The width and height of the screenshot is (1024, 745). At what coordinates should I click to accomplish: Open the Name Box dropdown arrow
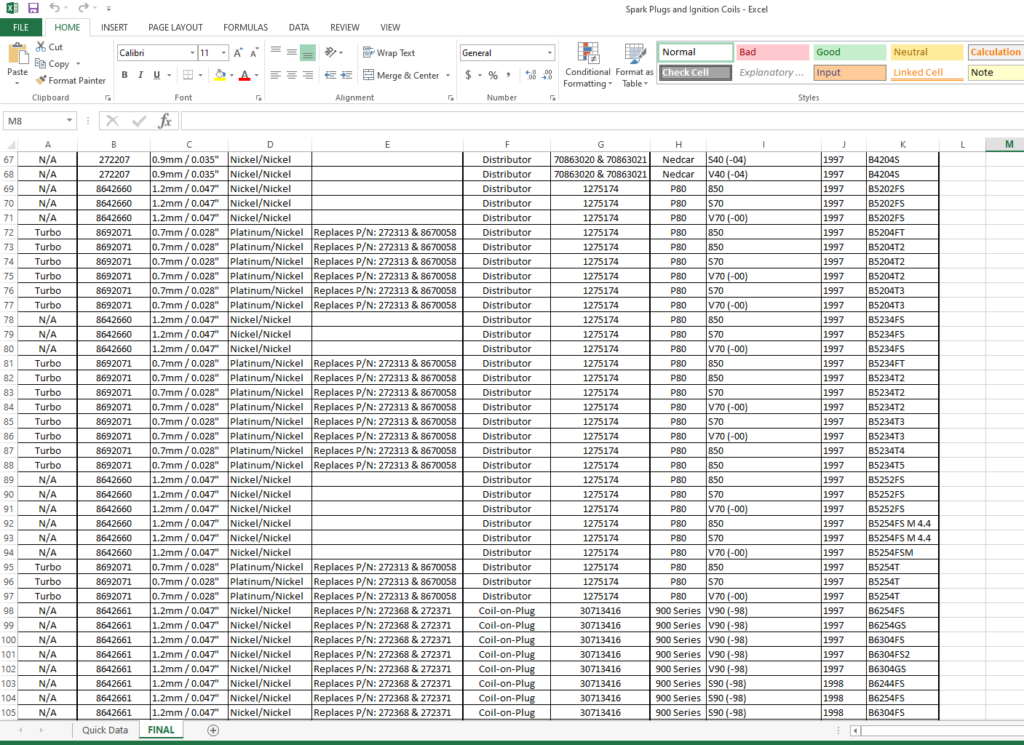[x=70, y=120]
